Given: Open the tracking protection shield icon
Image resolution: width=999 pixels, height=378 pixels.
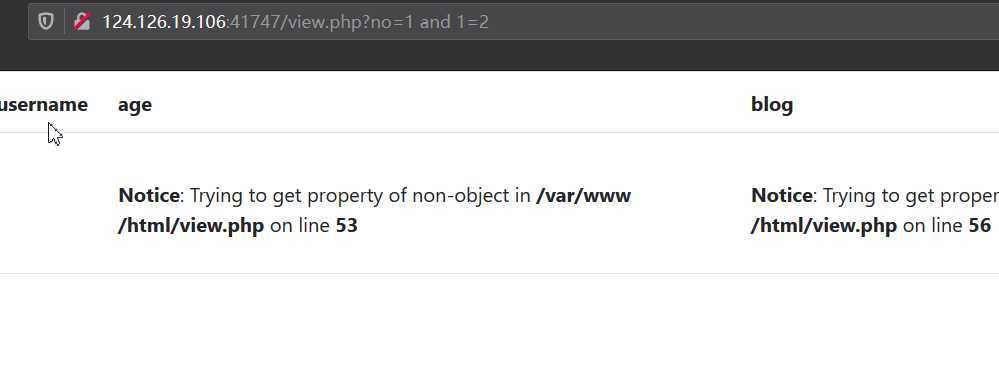Looking at the screenshot, I should (45, 22).
